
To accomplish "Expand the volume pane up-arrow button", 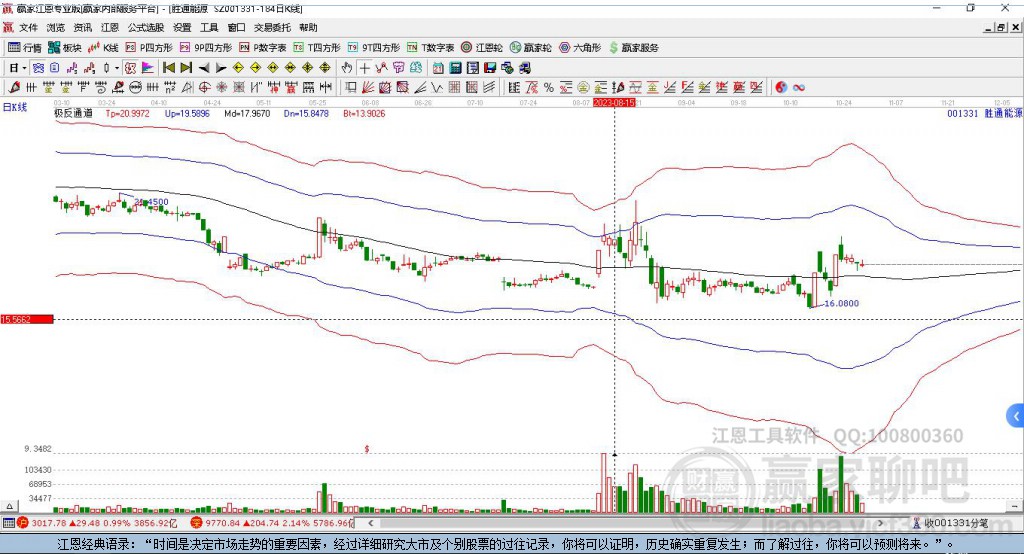I will (9, 506).
